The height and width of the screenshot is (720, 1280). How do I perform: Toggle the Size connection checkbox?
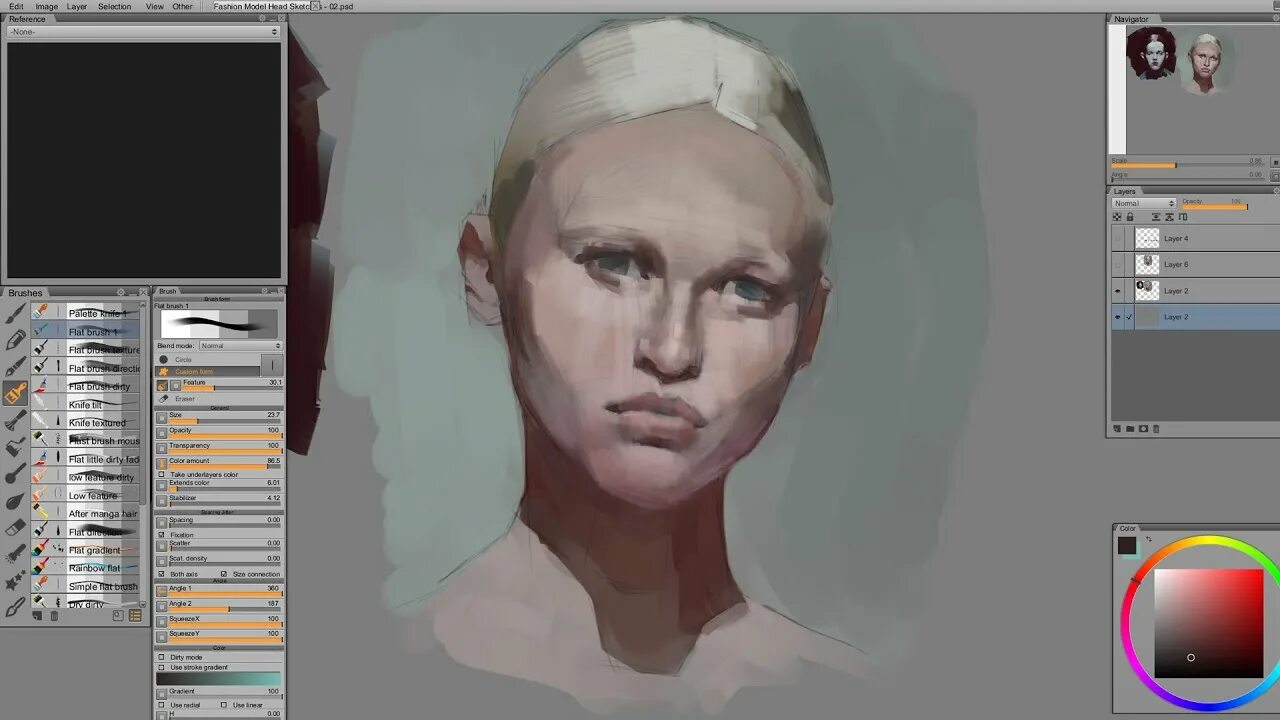pos(224,574)
